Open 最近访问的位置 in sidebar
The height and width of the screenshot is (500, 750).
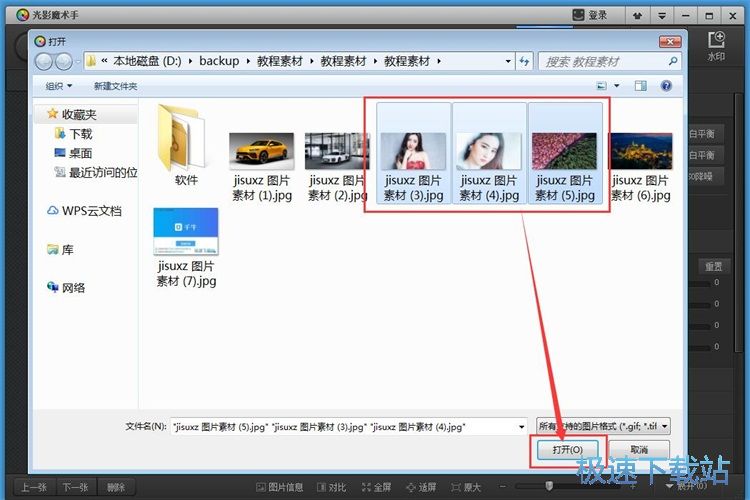[x=96, y=172]
